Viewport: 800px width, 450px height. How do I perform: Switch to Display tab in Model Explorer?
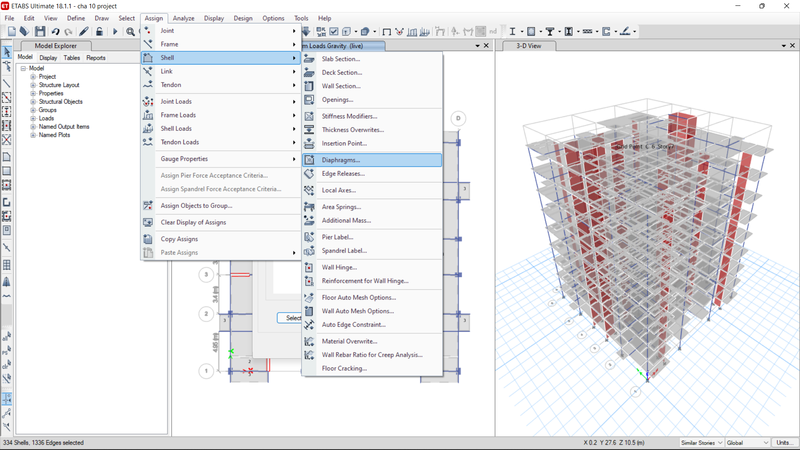pos(48,58)
